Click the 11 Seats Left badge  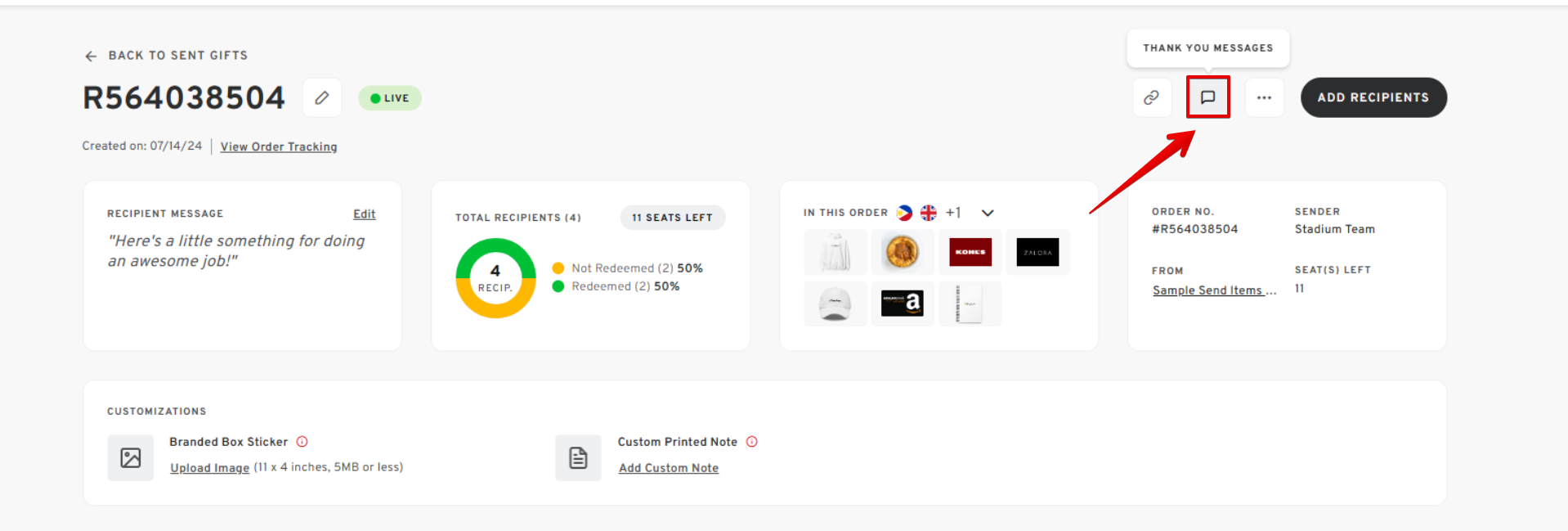coord(672,218)
